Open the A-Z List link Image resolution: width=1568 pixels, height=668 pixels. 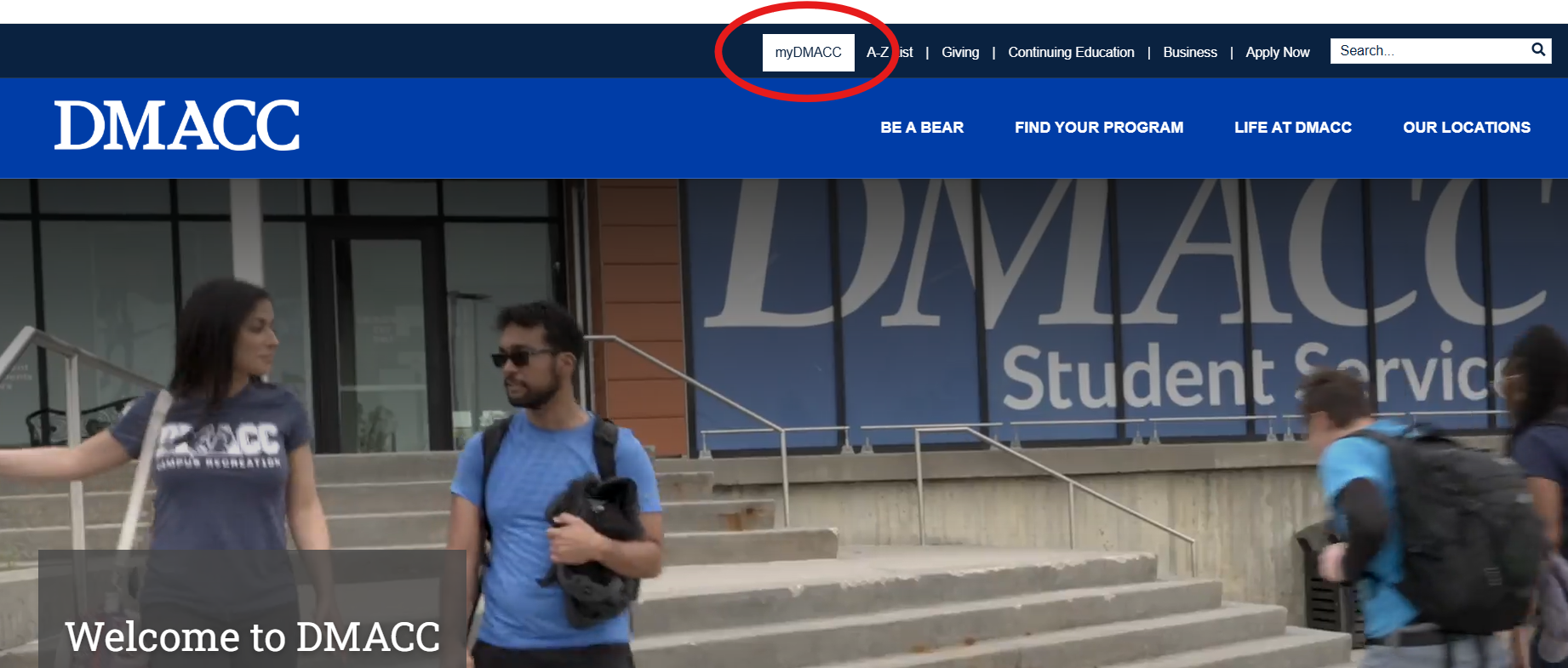coord(890,53)
